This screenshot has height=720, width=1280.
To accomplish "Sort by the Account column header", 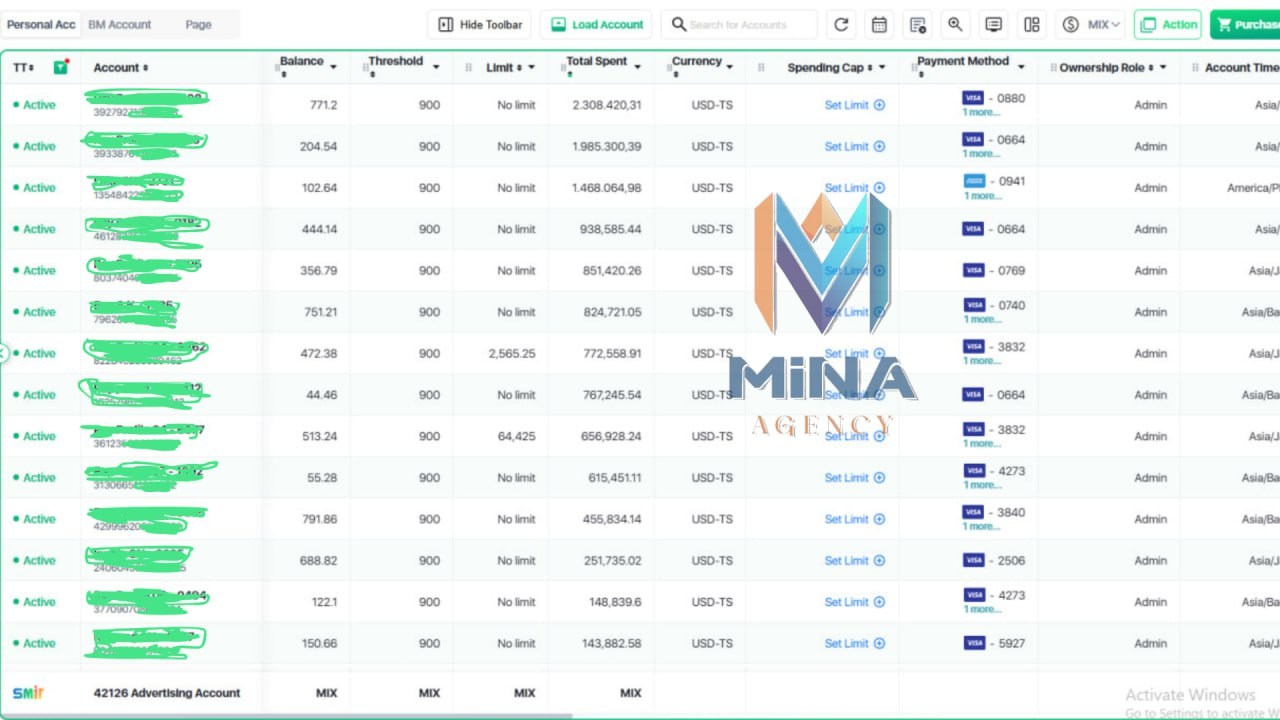I will (x=121, y=68).
